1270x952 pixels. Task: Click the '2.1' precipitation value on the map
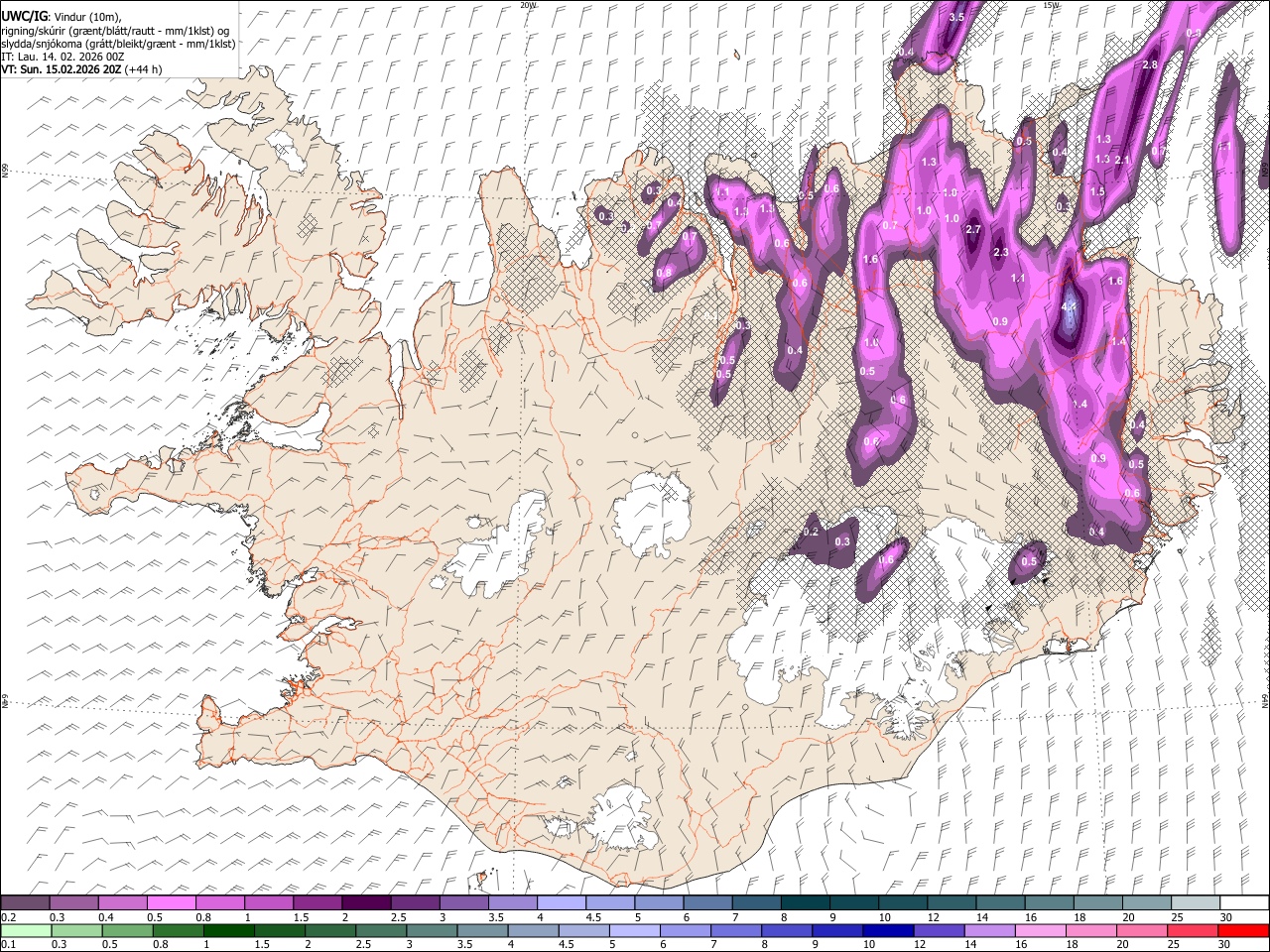coord(1122,160)
